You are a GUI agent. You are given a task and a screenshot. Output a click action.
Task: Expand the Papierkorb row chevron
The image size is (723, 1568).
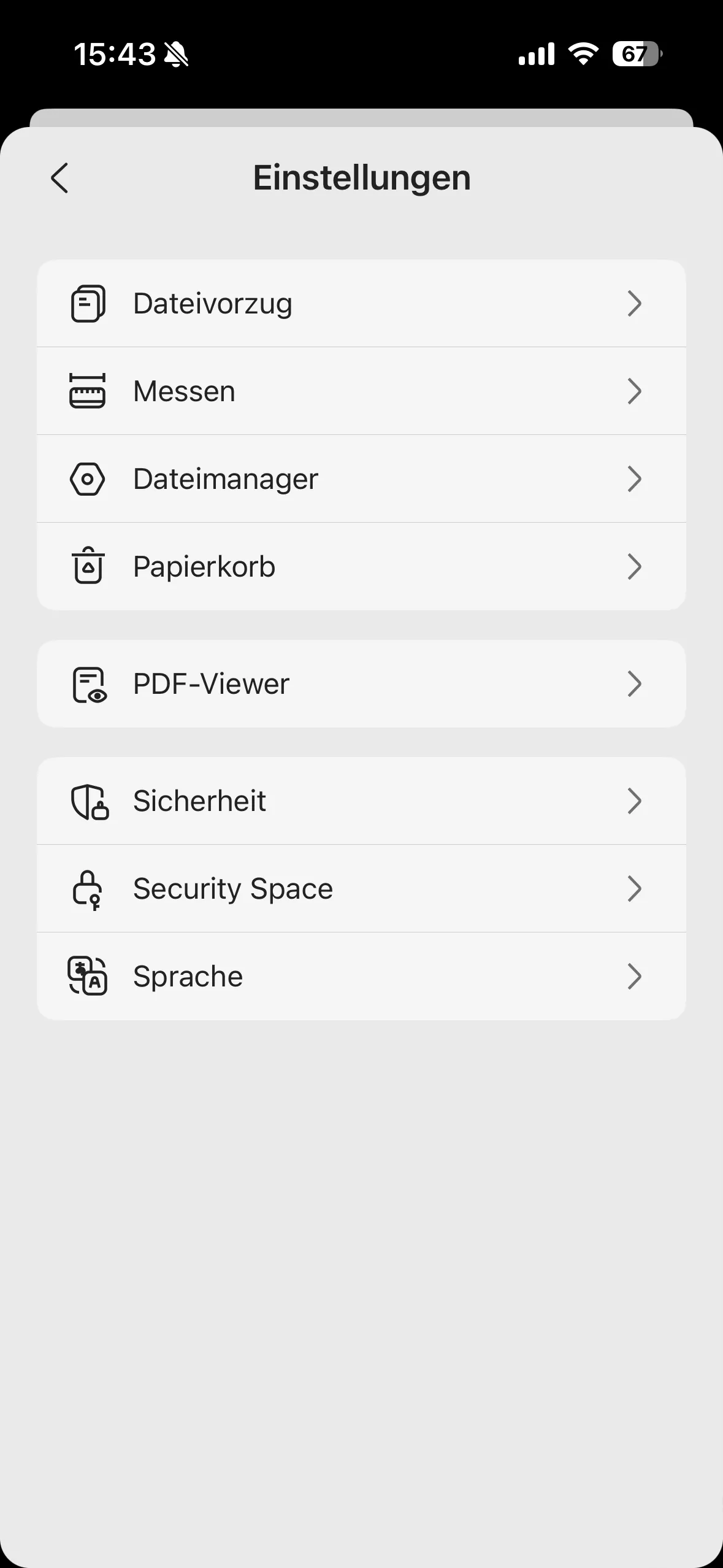(x=635, y=567)
